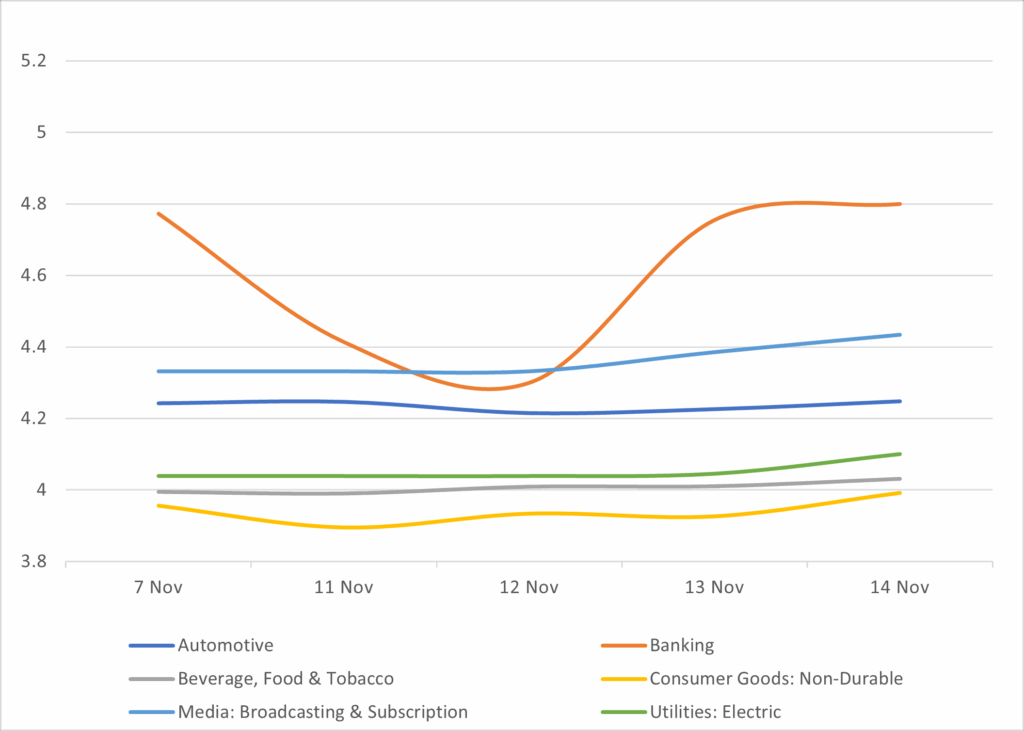
Task: Select the Utilities: Electric legend label
Action: [715, 712]
